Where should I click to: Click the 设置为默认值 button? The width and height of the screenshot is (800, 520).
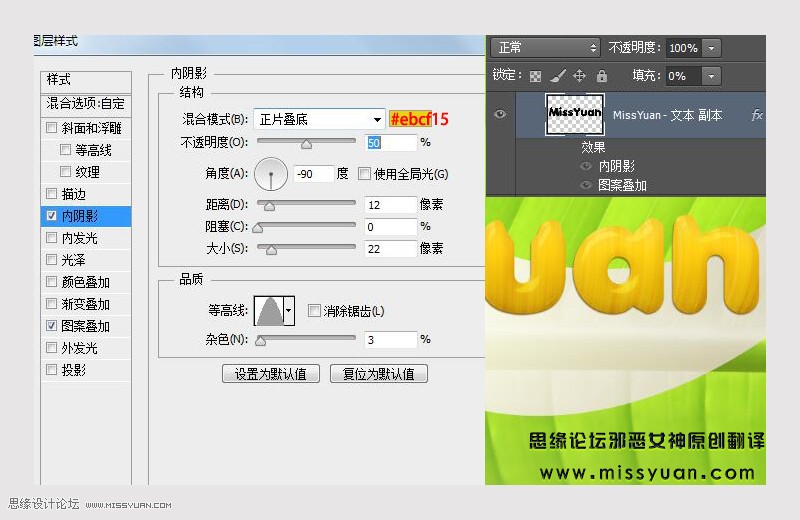click(x=271, y=374)
